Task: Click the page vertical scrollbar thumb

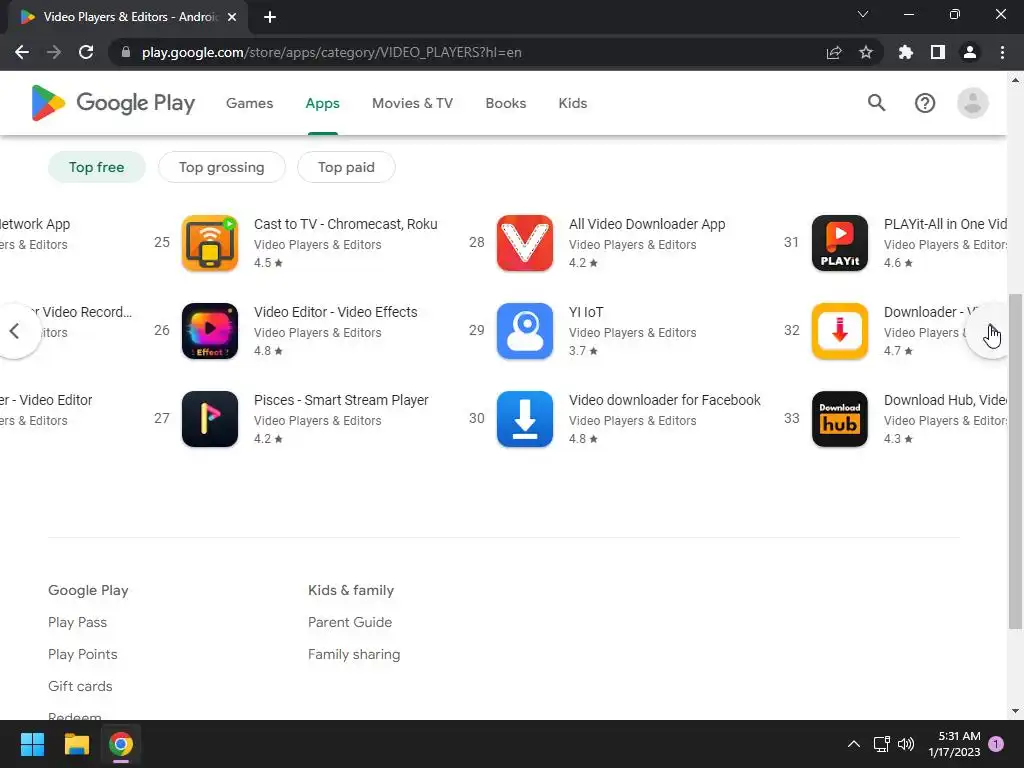Action: click(1015, 461)
